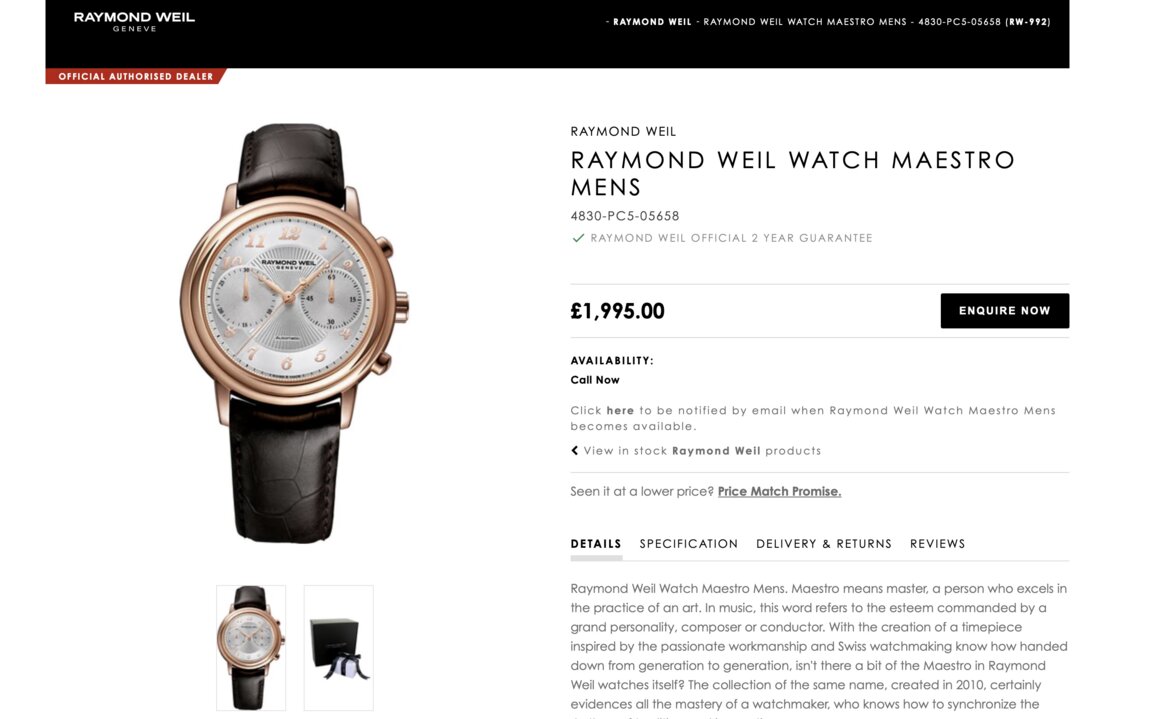Click the RW-992 breadcrumb code
The width and height of the screenshot is (1150, 719).
(x=1028, y=22)
